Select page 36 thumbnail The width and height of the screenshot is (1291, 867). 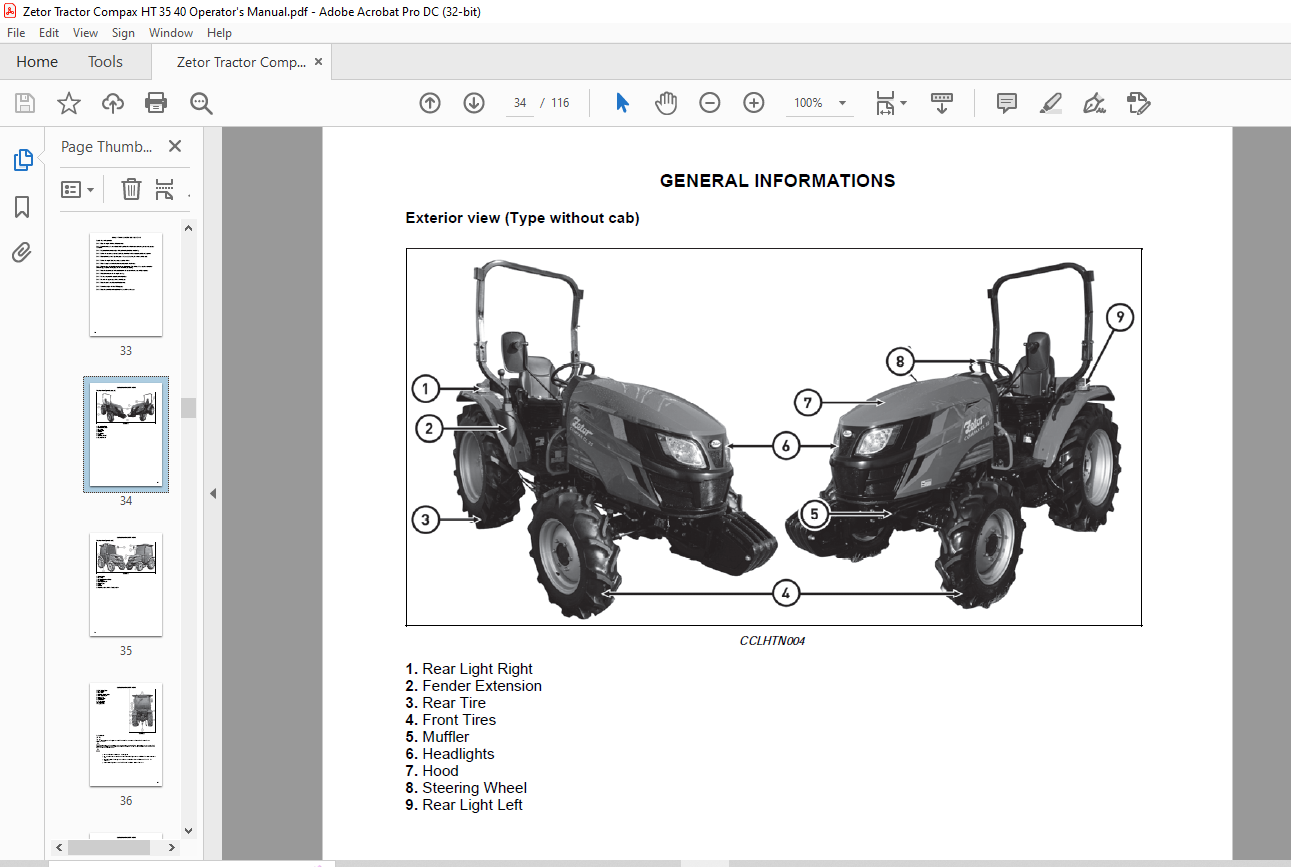[x=126, y=735]
